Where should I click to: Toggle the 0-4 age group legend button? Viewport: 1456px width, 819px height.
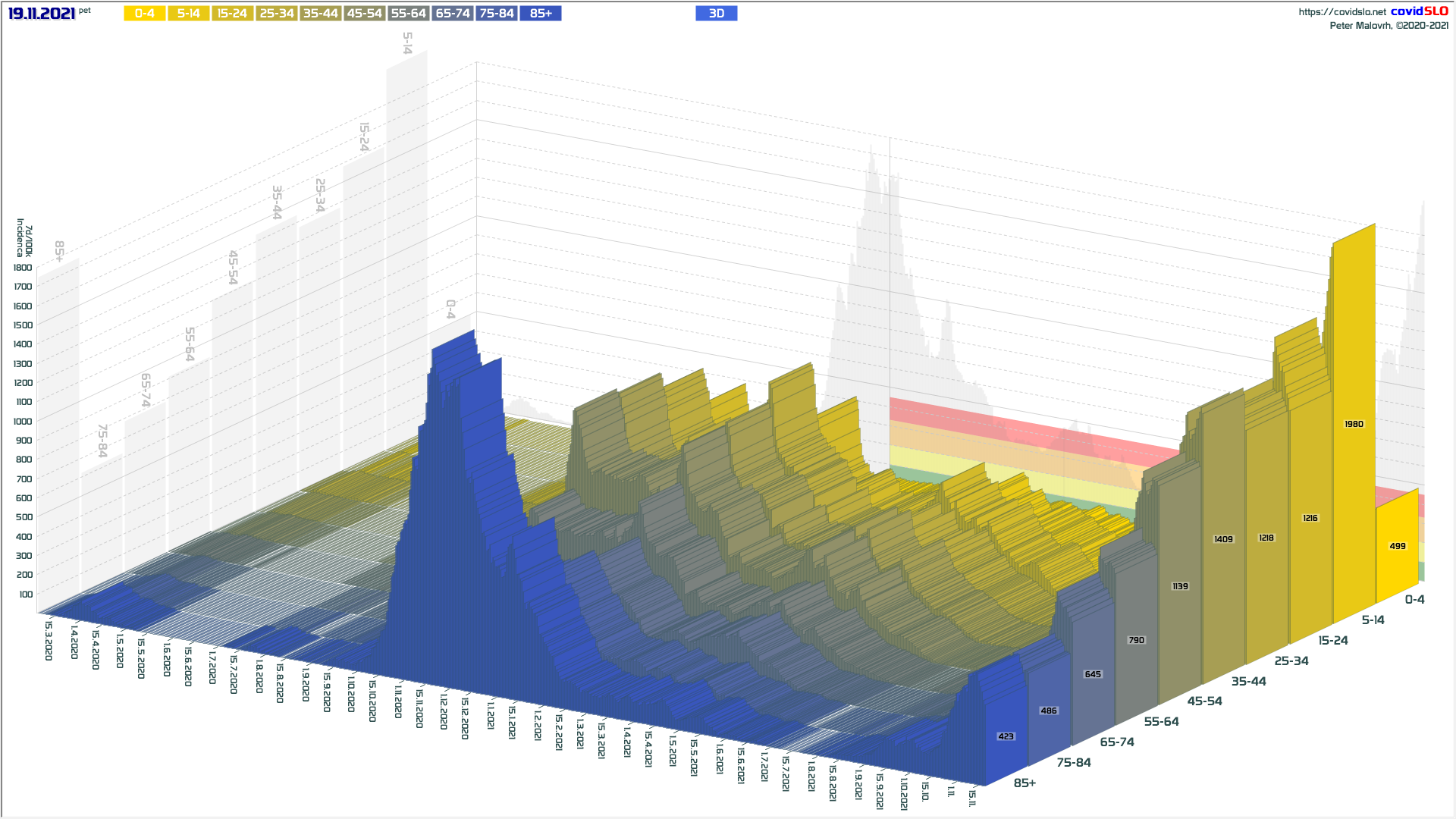pyautogui.click(x=144, y=14)
